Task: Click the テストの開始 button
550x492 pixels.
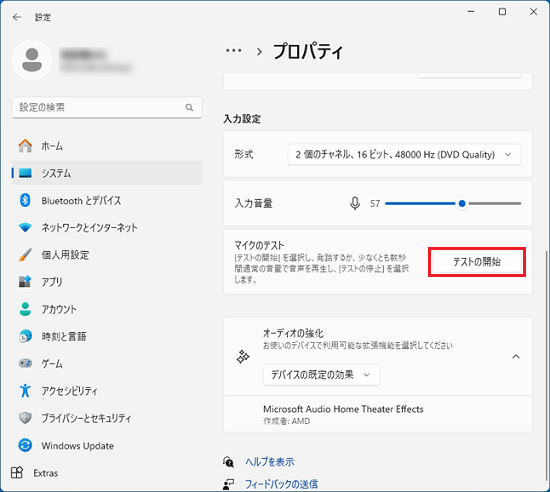Action: point(477,262)
